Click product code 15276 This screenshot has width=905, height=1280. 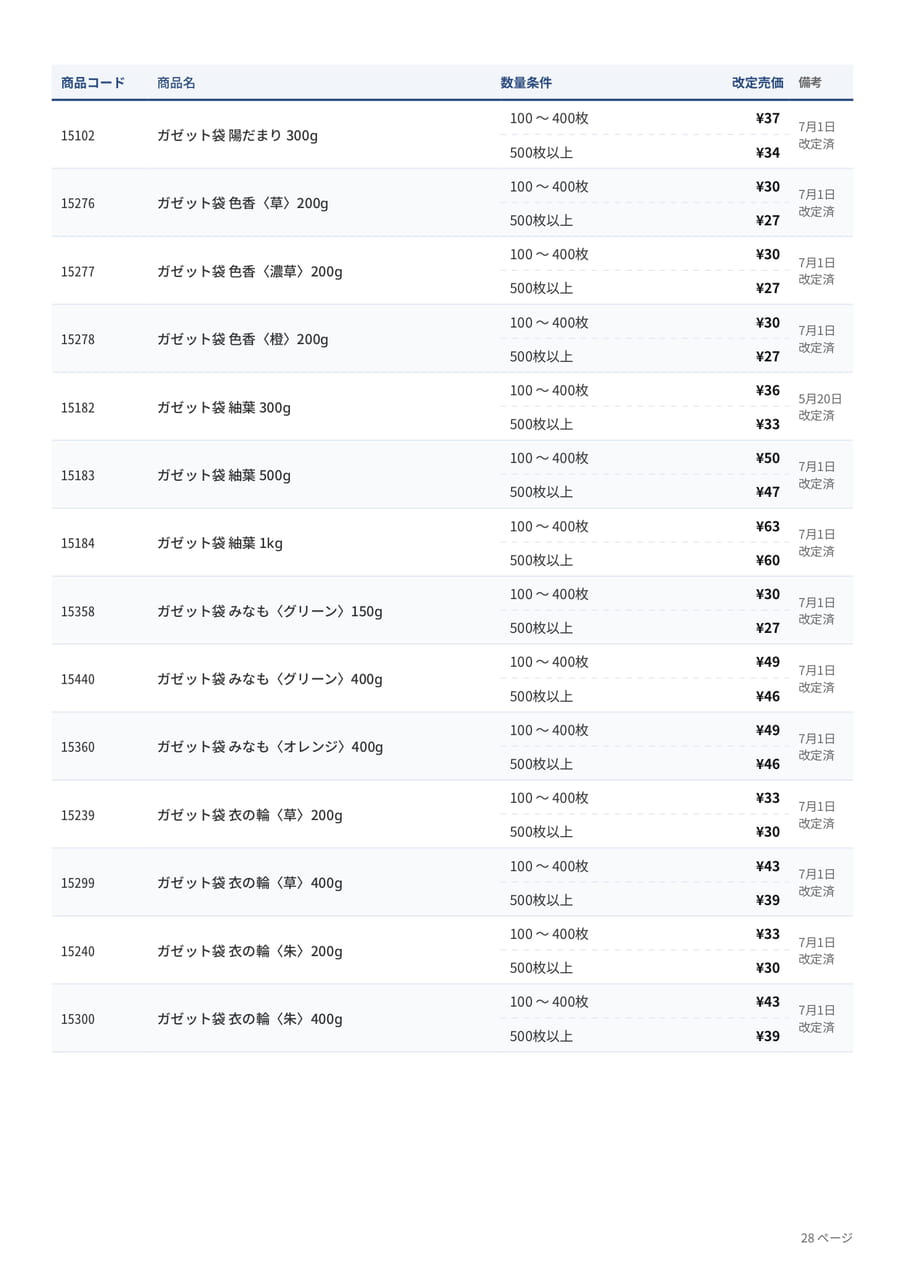tap(78, 203)
